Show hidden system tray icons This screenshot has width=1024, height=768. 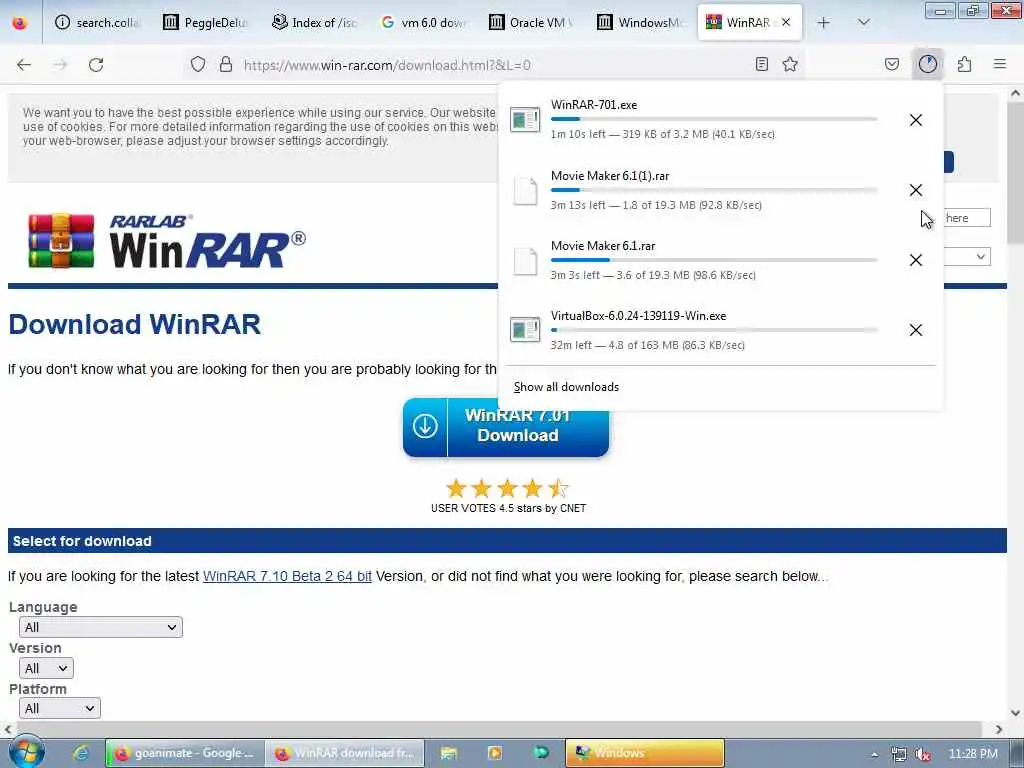(x=874, y=754)
